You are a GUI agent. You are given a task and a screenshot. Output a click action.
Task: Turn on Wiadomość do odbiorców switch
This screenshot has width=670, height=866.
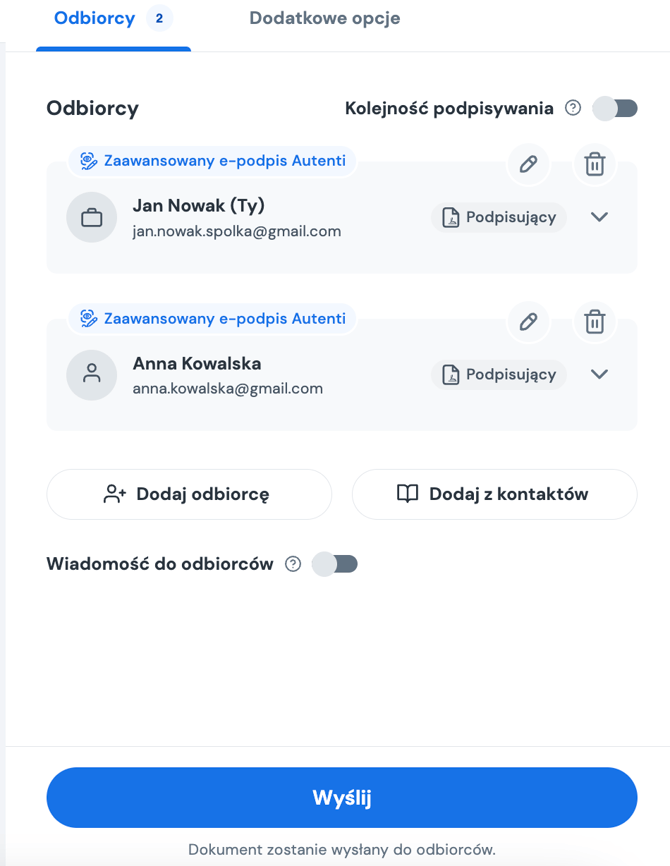335,564
